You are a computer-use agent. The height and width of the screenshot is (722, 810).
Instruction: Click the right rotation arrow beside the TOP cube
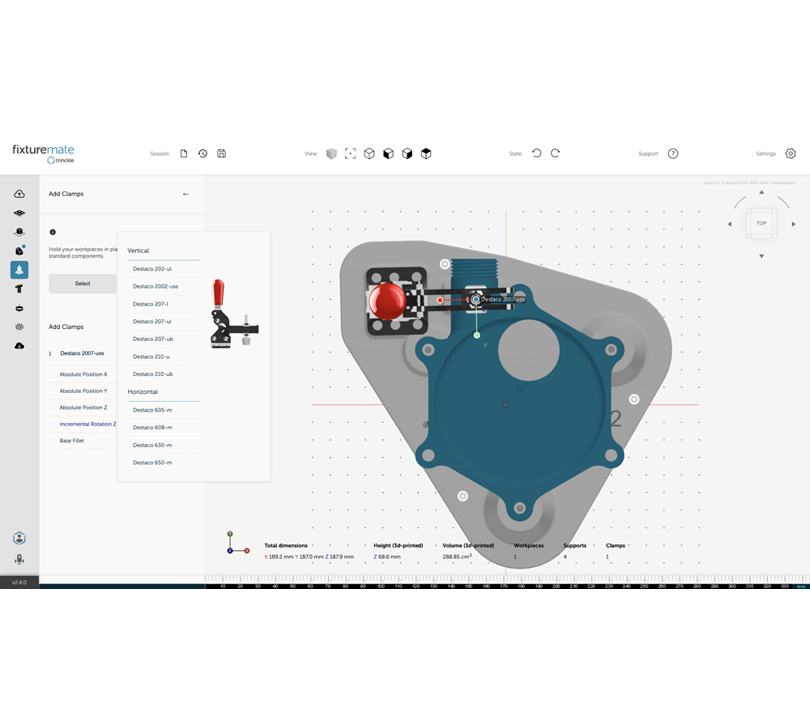(791, 224)
